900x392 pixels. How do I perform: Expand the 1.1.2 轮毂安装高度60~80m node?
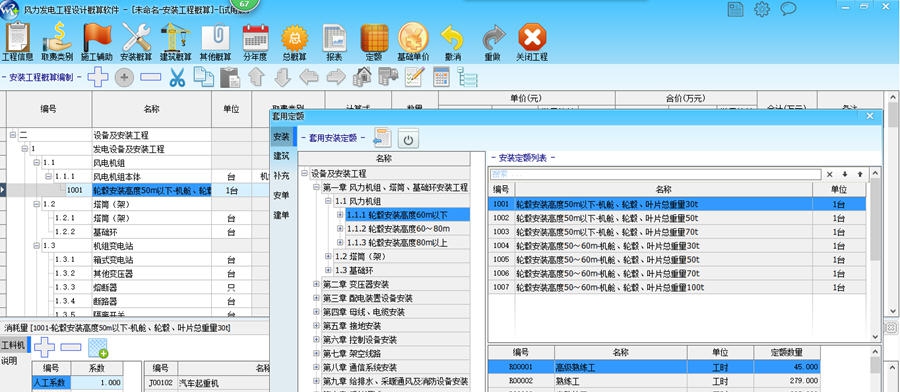[x=340, y=228]
